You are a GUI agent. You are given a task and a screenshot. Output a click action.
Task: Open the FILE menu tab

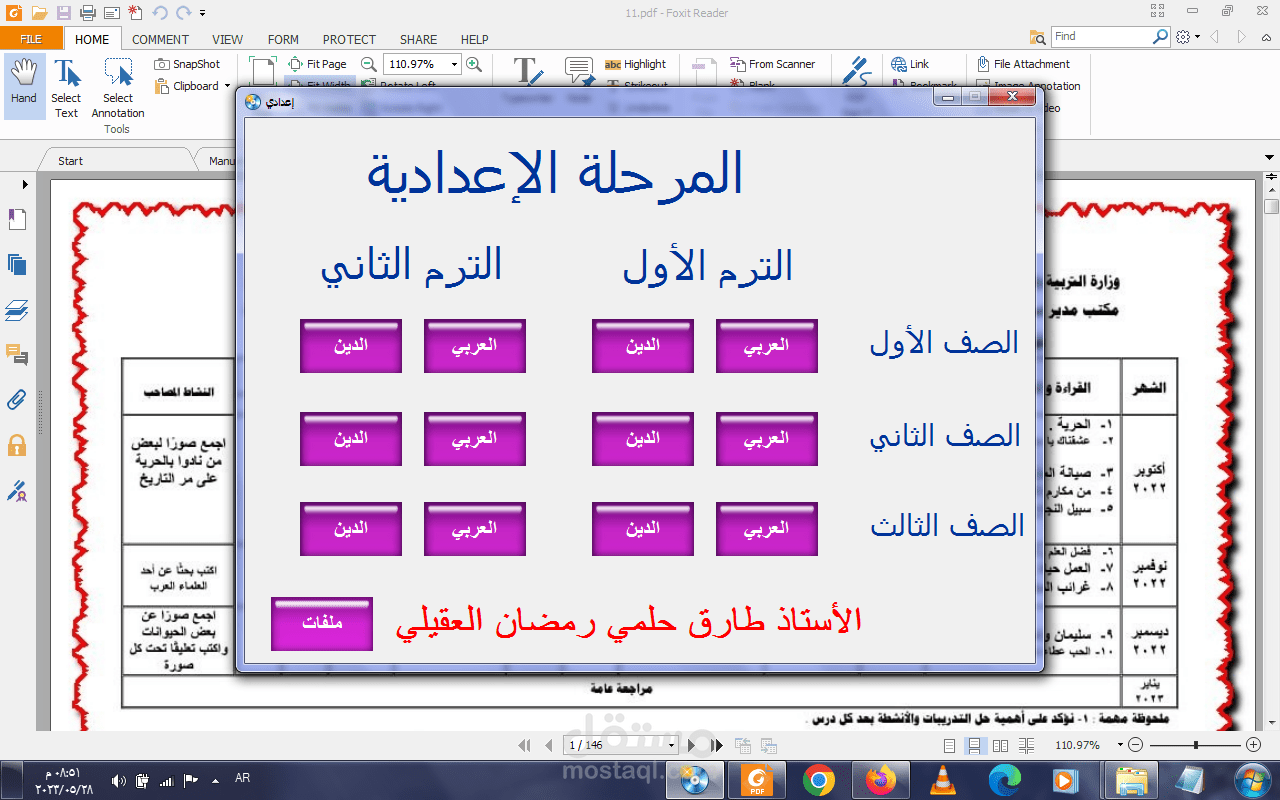[x=31, y=39]
